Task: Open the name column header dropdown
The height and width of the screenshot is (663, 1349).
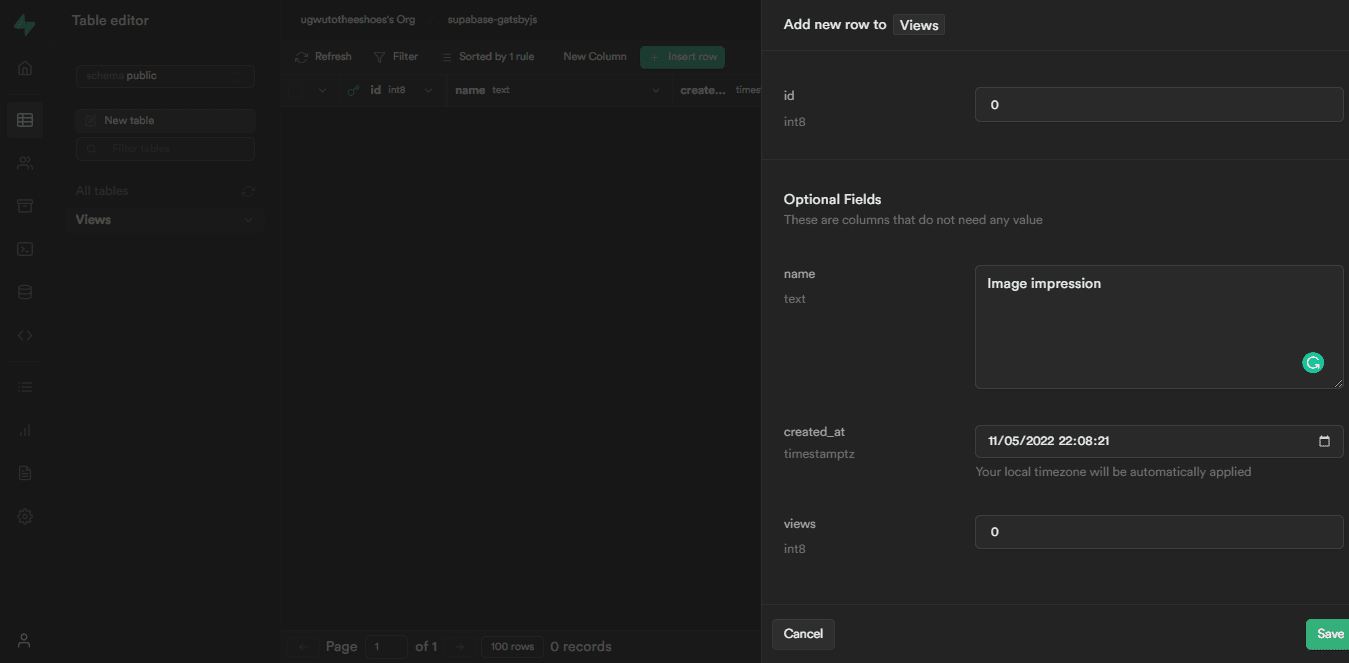Action: [656, 90]
